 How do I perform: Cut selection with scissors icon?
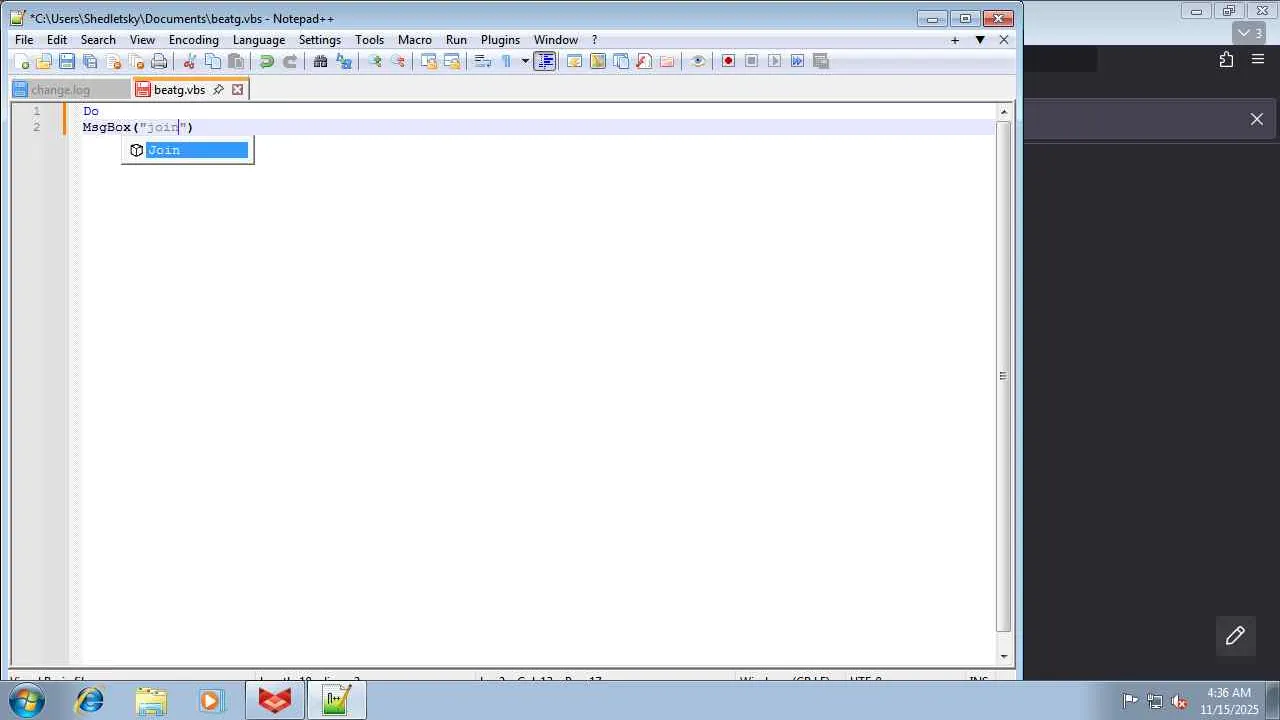(189, 61)
